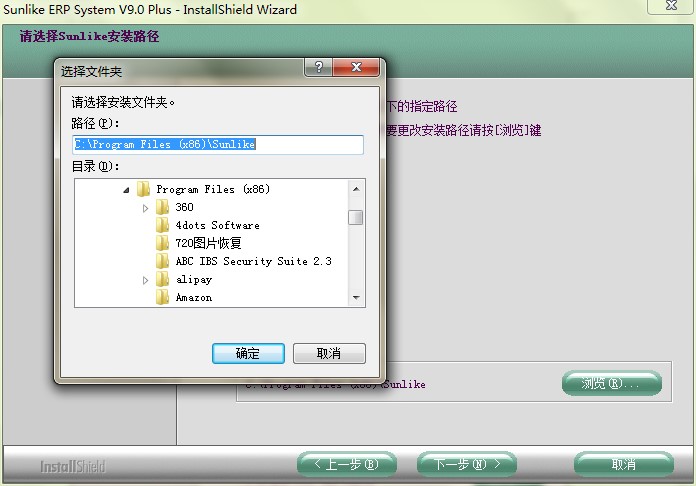Click the help question mark button in dialog
The width and height of the screenshot is (696, 486).
click(x=319, y=67)
